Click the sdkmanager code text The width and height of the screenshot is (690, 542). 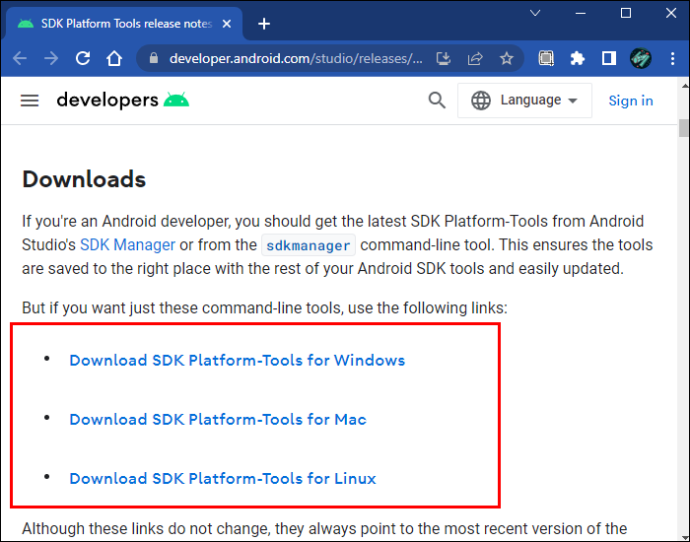coord(308,245)
